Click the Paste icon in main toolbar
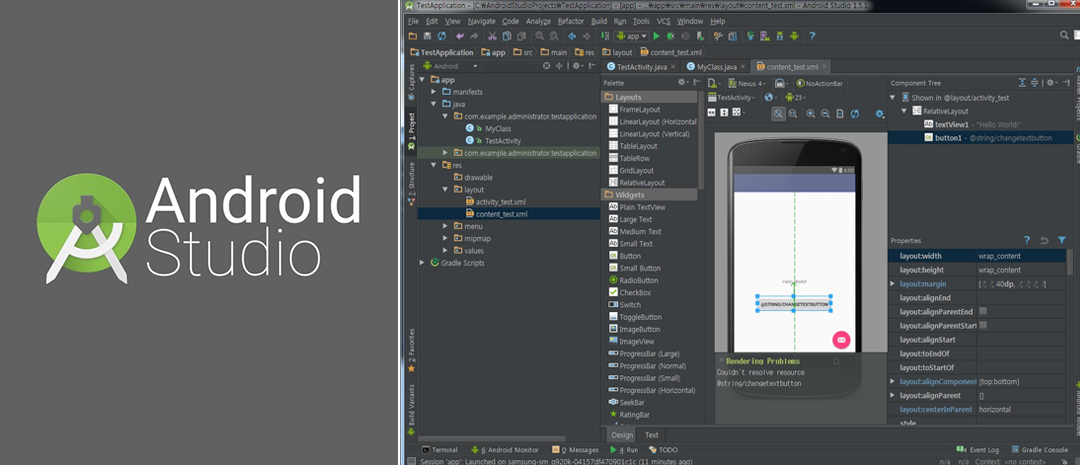The height and width of the screenshot is (465, 1080). [521, 36]
